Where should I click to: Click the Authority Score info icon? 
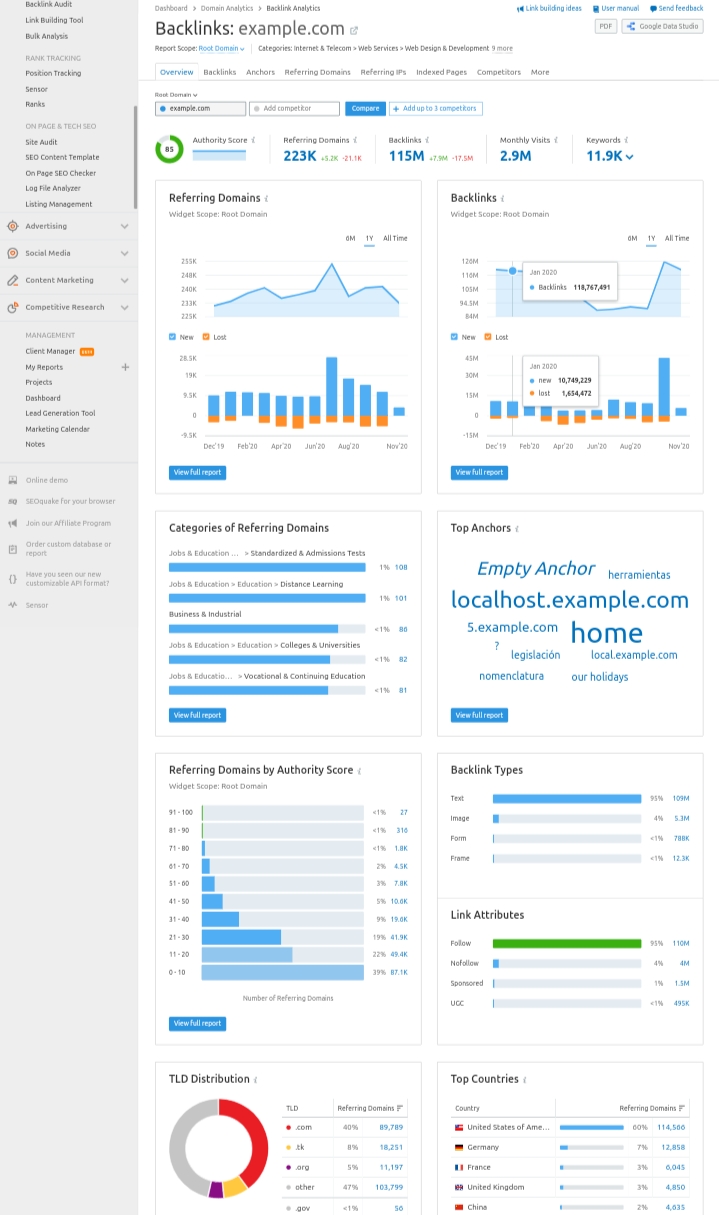(253, 140)
